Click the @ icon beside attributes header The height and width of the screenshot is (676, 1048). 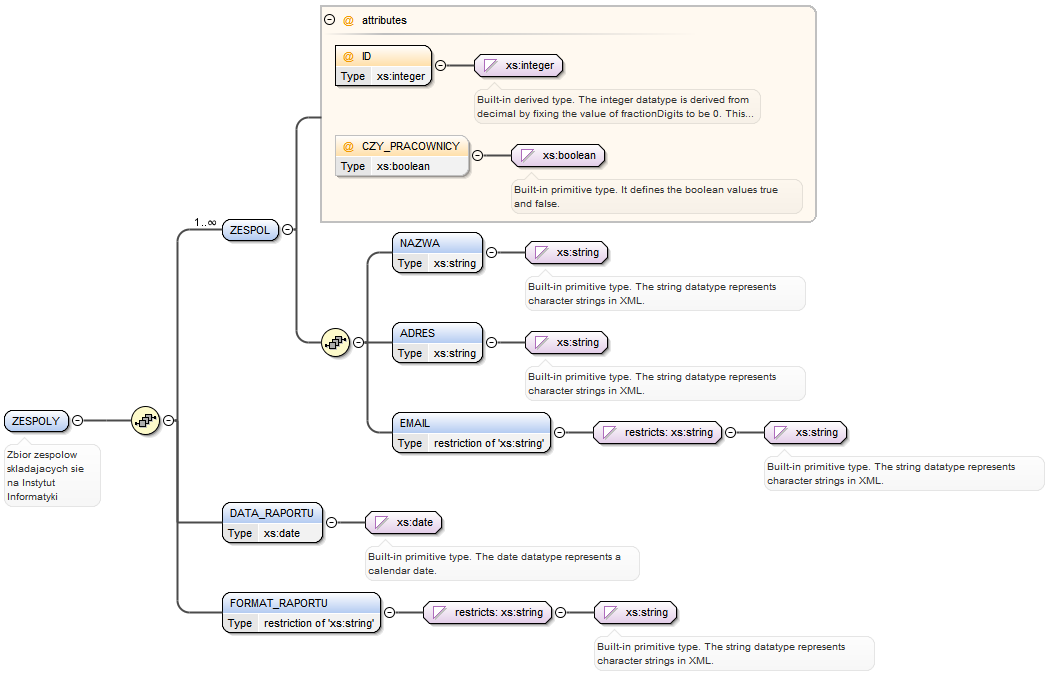pos(348,21)
